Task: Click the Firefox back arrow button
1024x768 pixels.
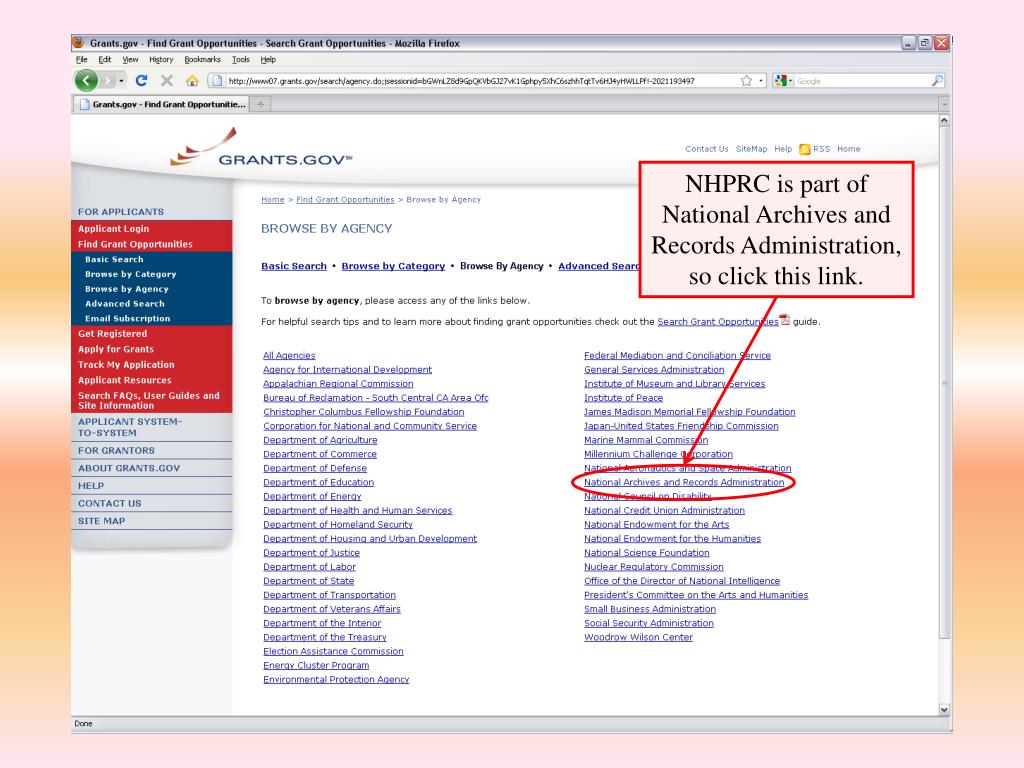Action: click(x=86, y=80)
